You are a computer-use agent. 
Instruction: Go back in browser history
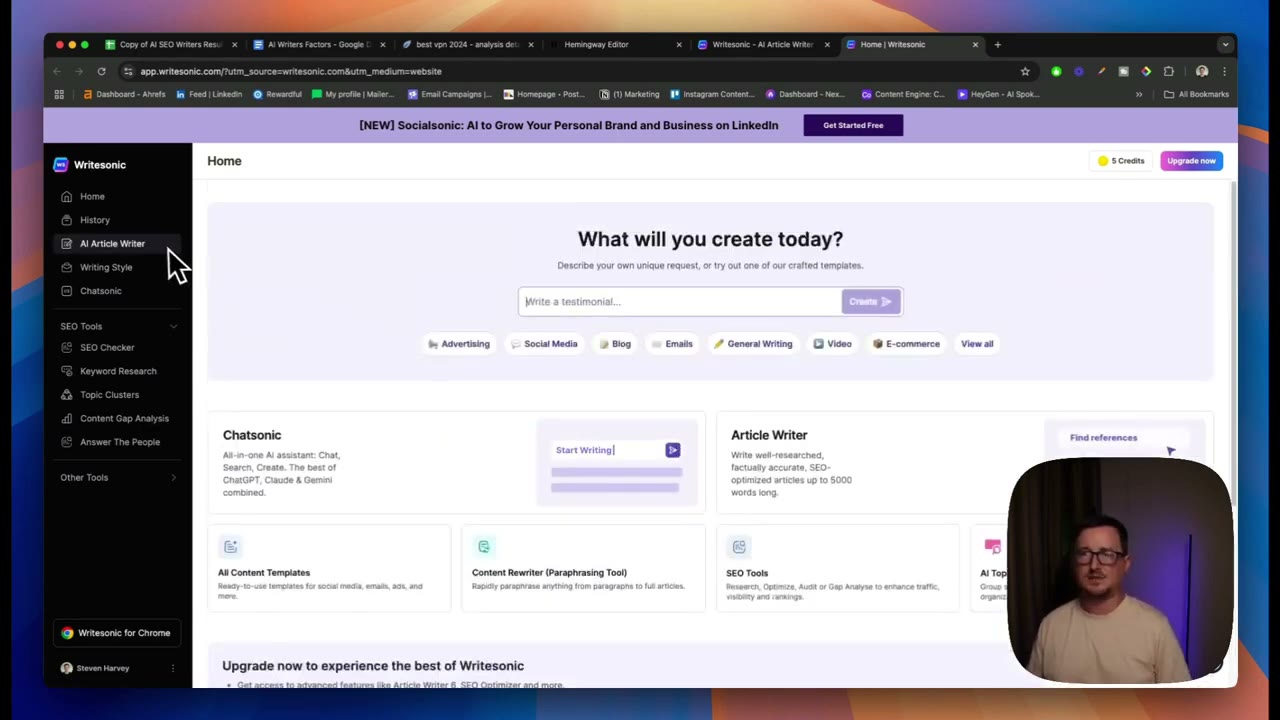57,72
